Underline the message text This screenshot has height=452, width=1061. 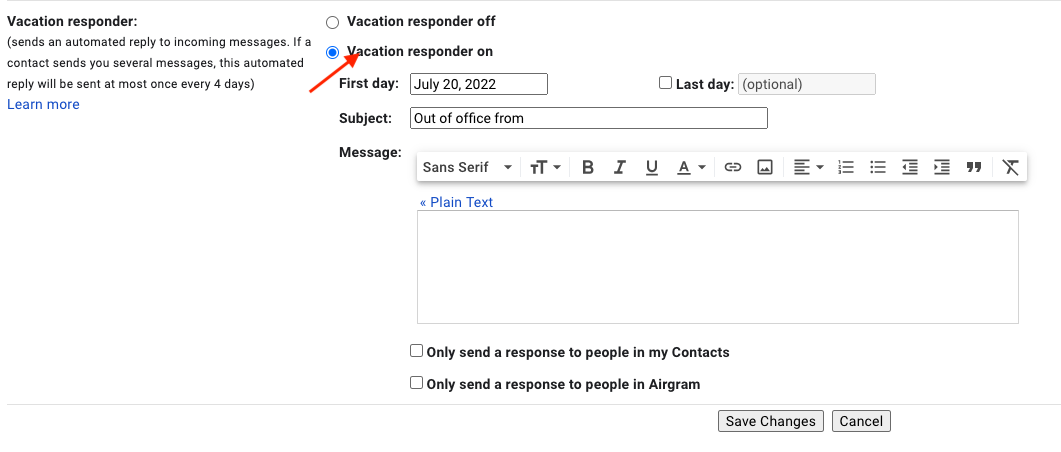[x=652, y=167]
